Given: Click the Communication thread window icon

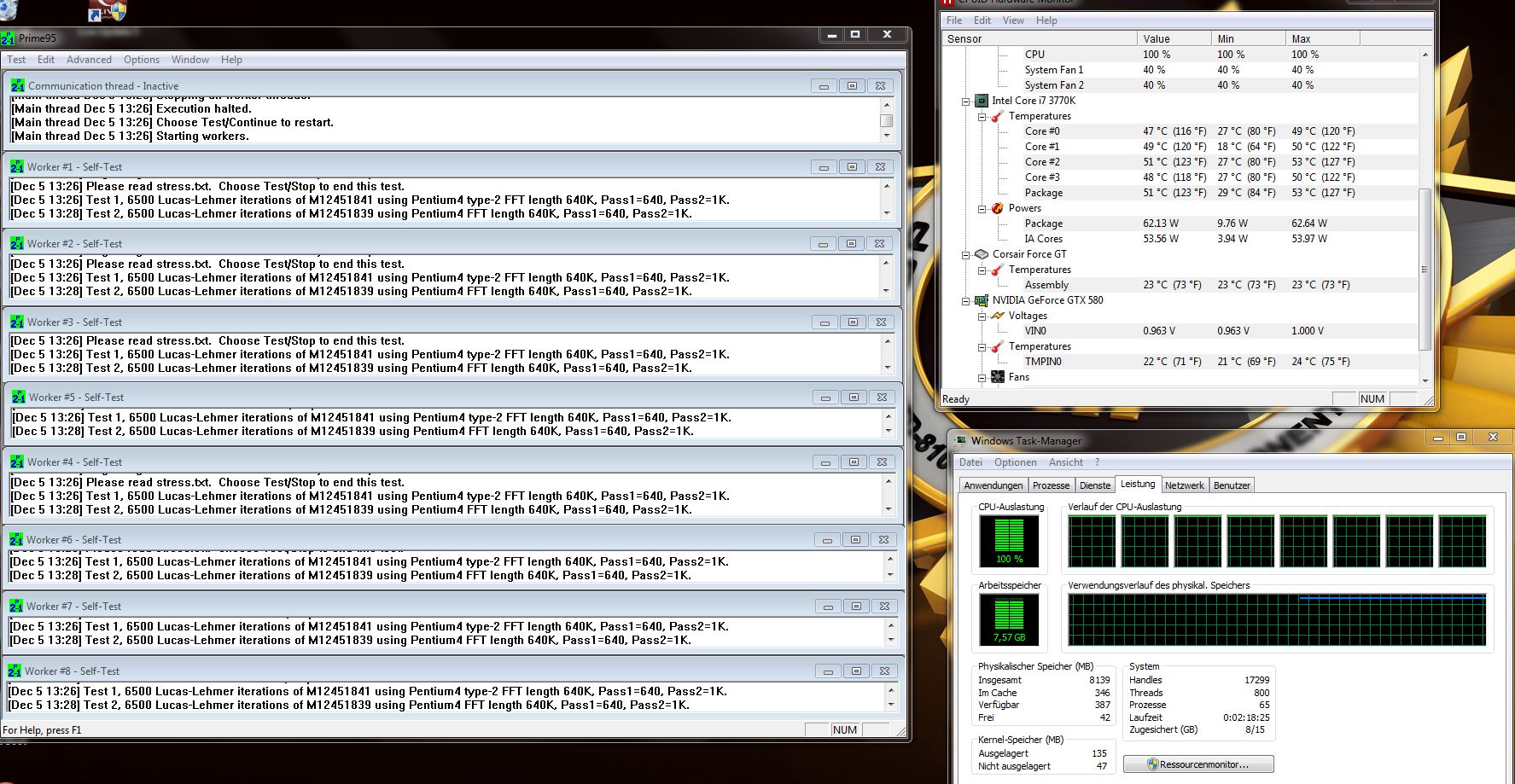Looking at the screenshot, I should point(17,85).
